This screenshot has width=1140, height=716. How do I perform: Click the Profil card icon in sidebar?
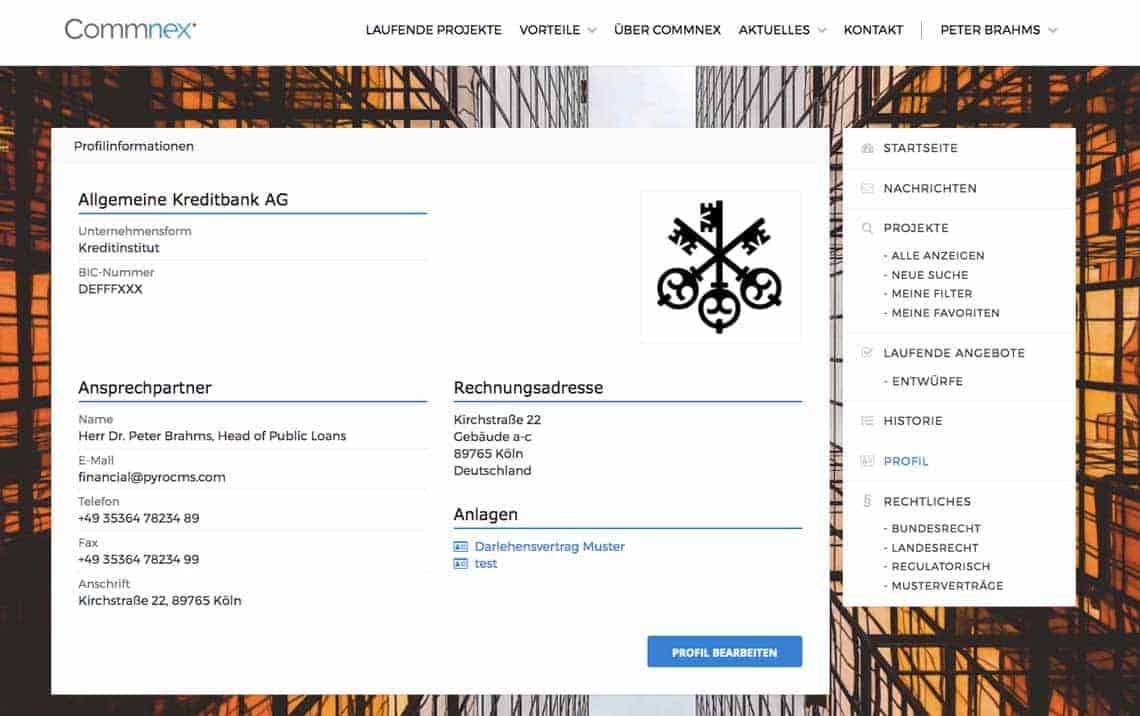(x=867, y=461)
